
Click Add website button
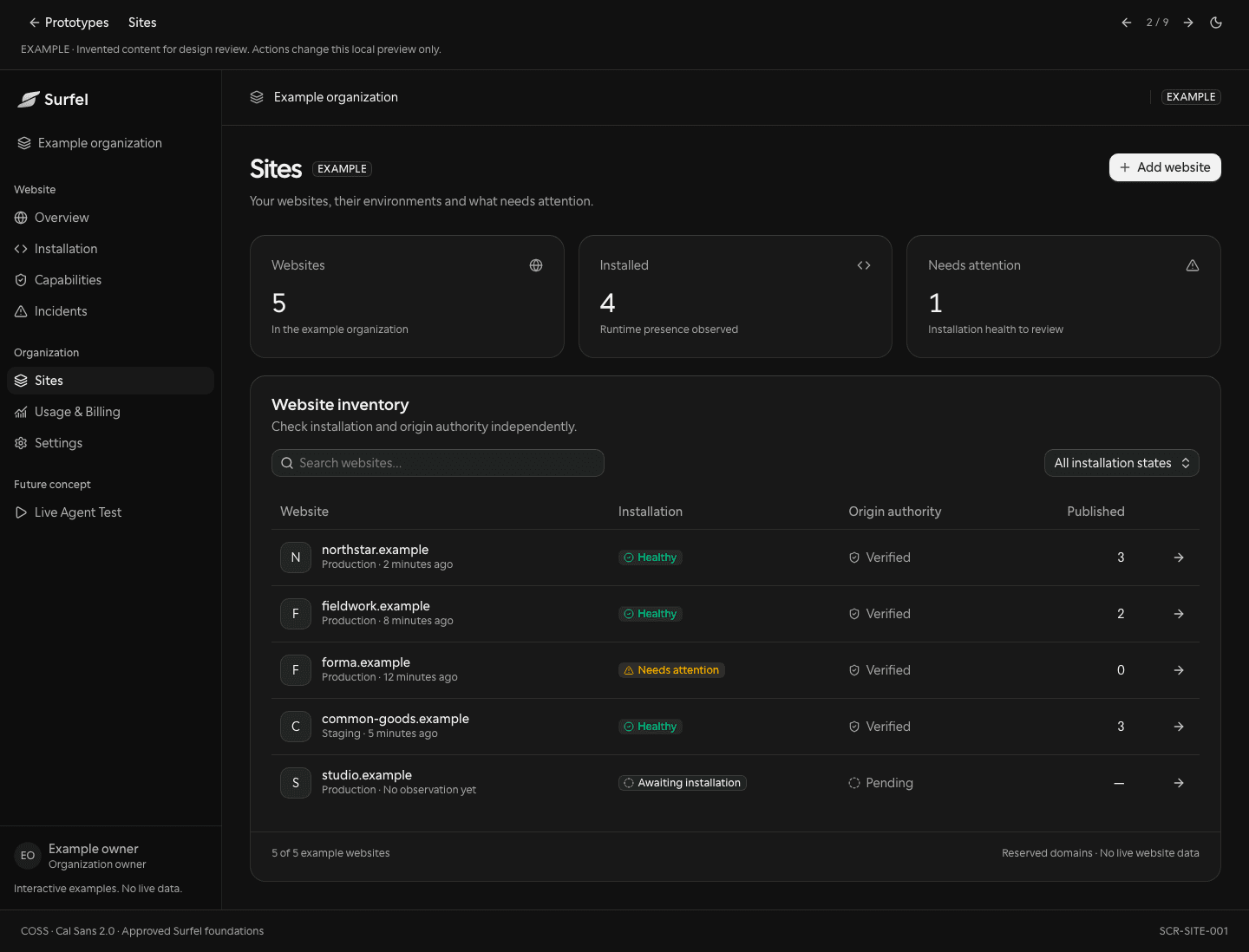(1165, 167)
